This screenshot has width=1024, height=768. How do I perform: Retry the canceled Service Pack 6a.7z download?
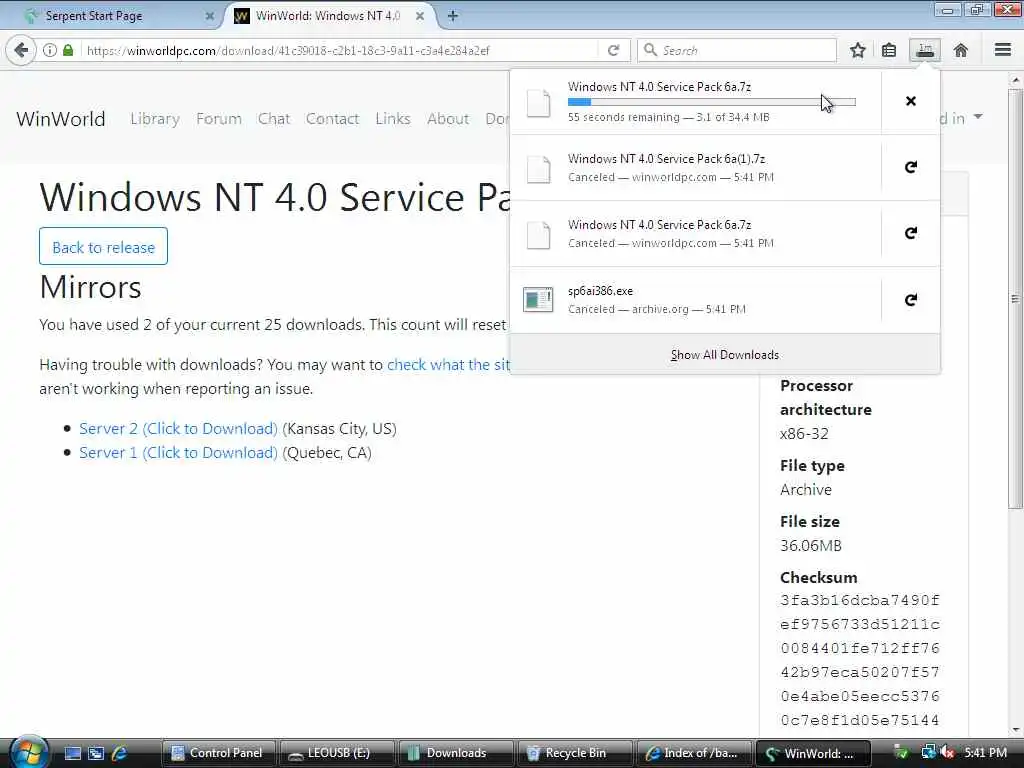(911, 233)
